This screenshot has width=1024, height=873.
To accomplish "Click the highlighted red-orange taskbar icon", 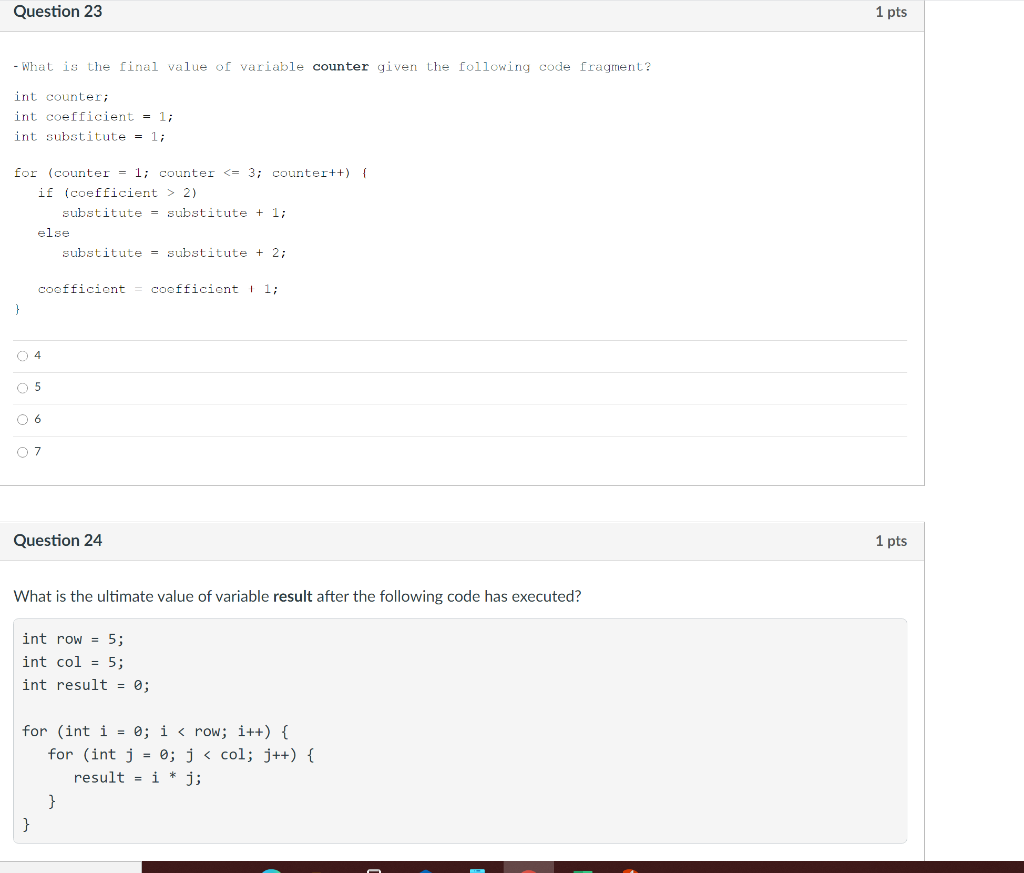I will [529, 869].
